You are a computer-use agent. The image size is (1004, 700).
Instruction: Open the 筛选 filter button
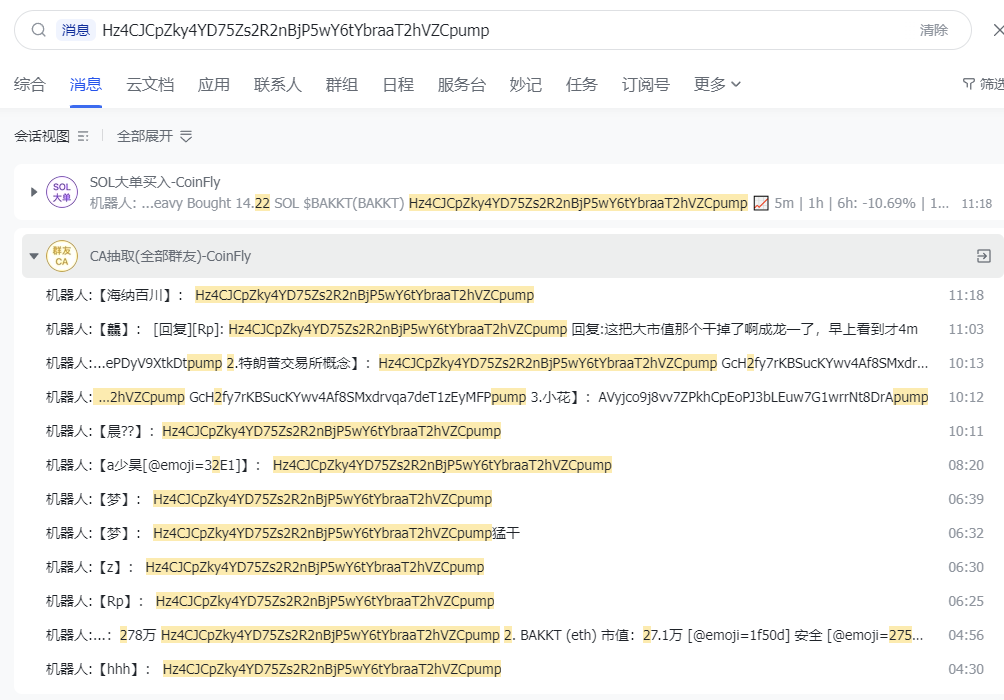click(983, 84)
